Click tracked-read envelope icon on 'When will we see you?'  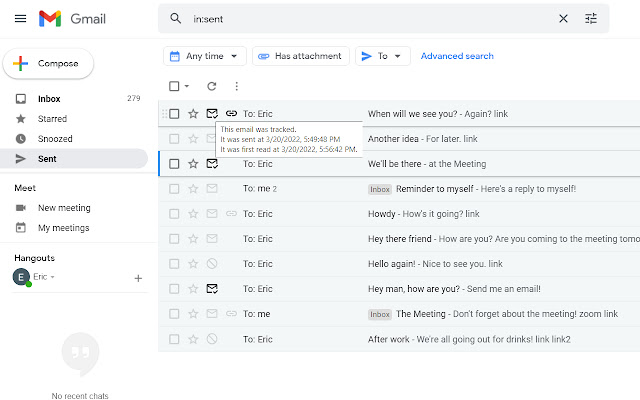[212, 113]
